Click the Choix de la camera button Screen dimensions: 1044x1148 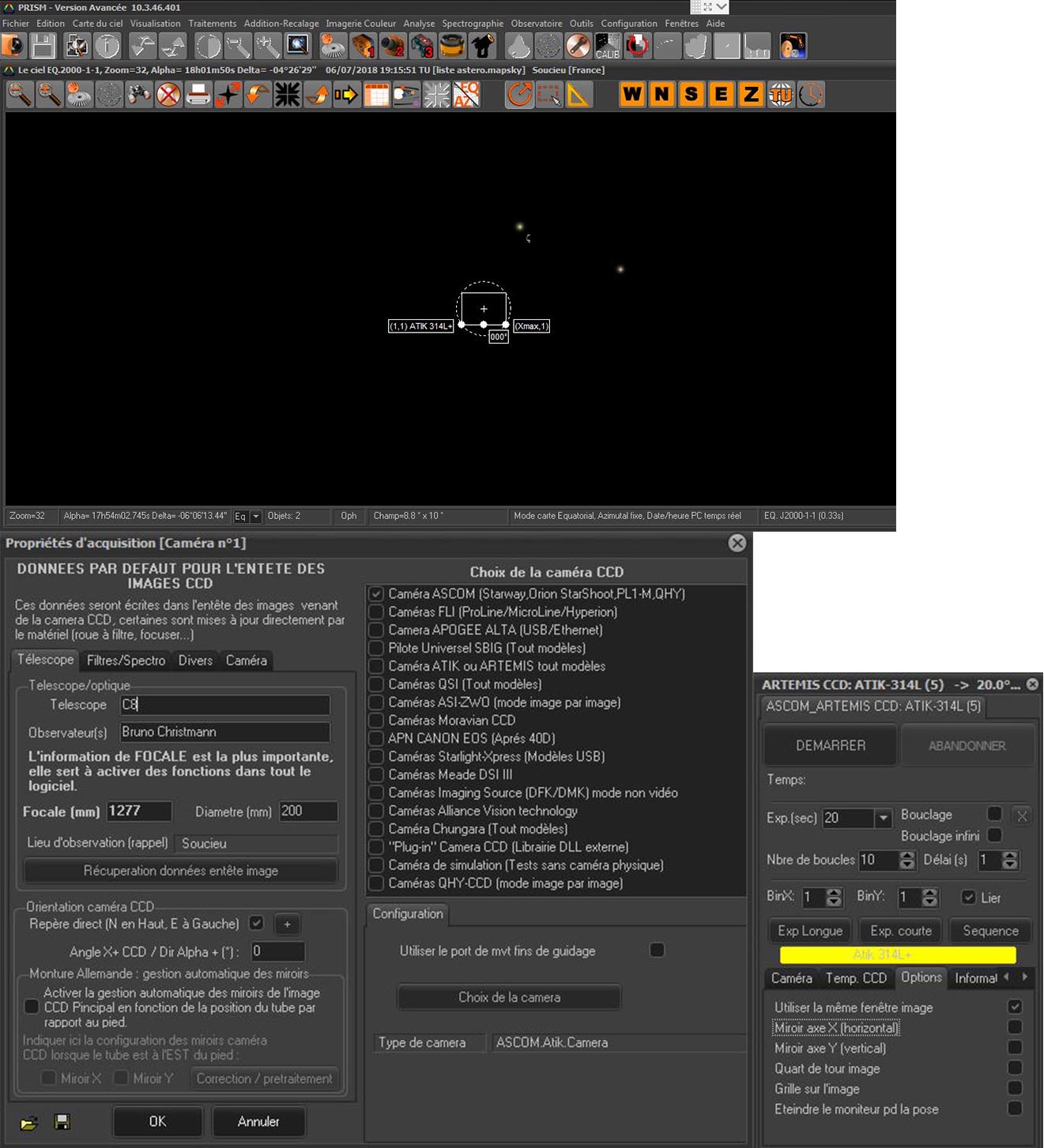(x=509, y=997)
